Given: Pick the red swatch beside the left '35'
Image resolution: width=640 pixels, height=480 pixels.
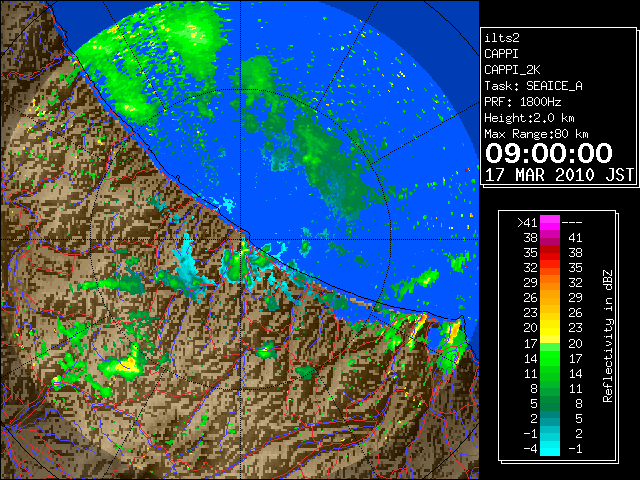Looking at the screenshot, I should 550,253.
